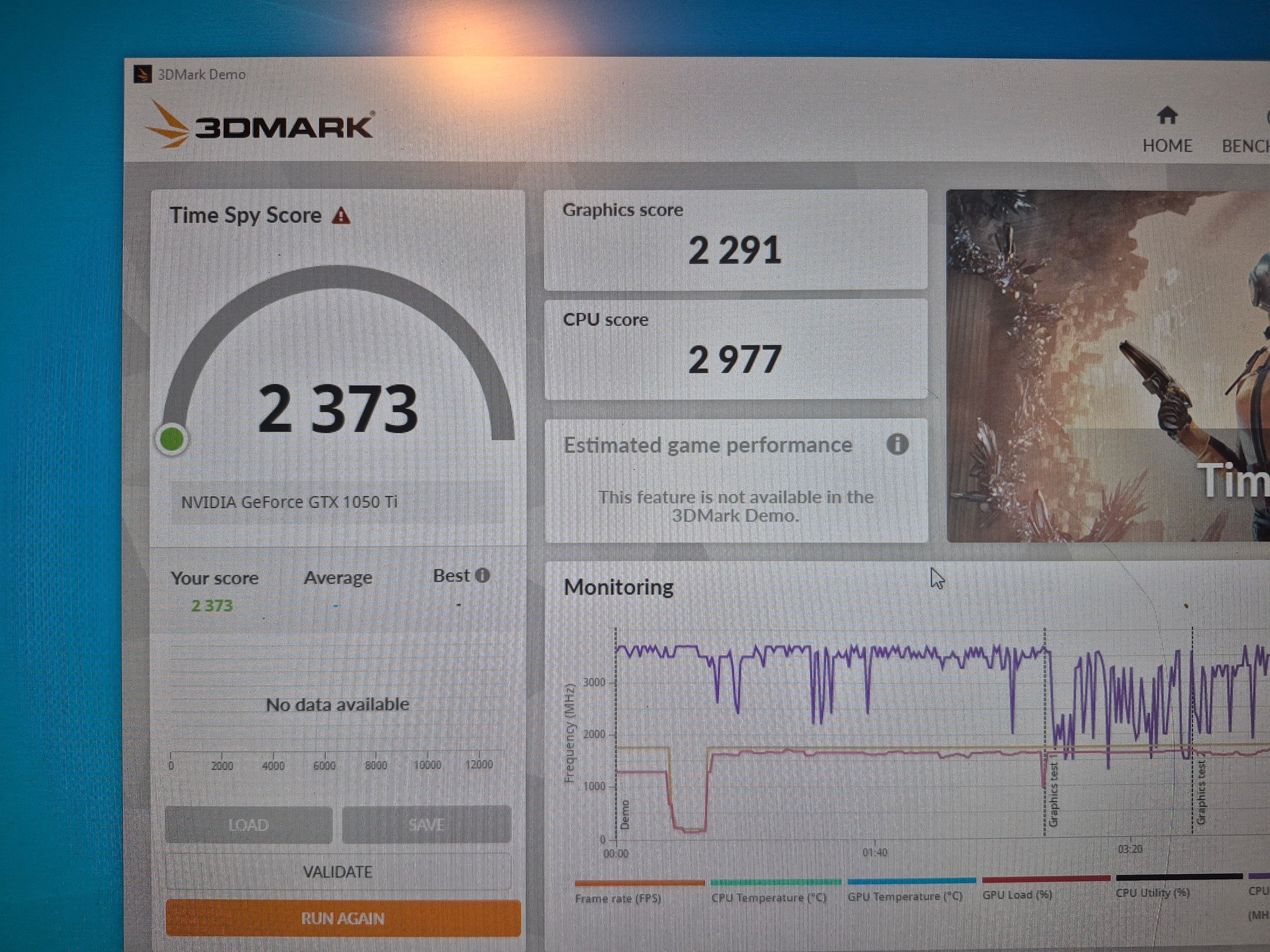Click the 3DMARK logo in the header

(260, 125)
